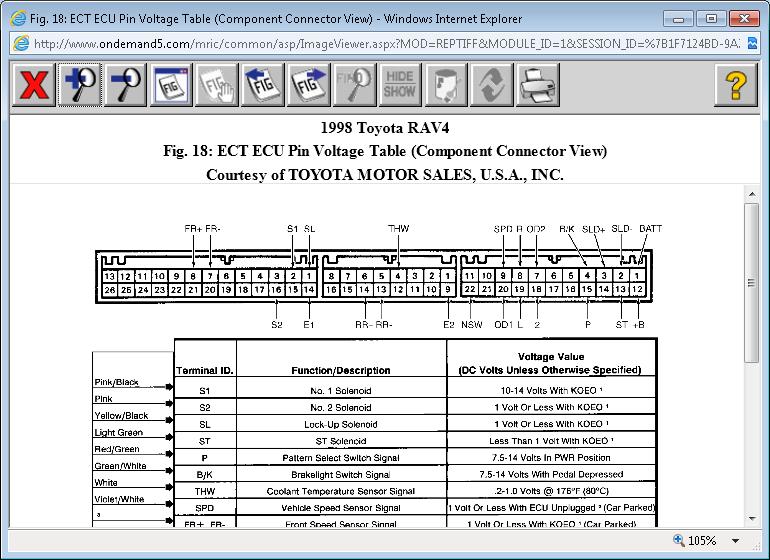The width and height of the screenshot is (770, 560).
Task: Click the 'Voltage Value' column header
Action: [x=551, y=357]
